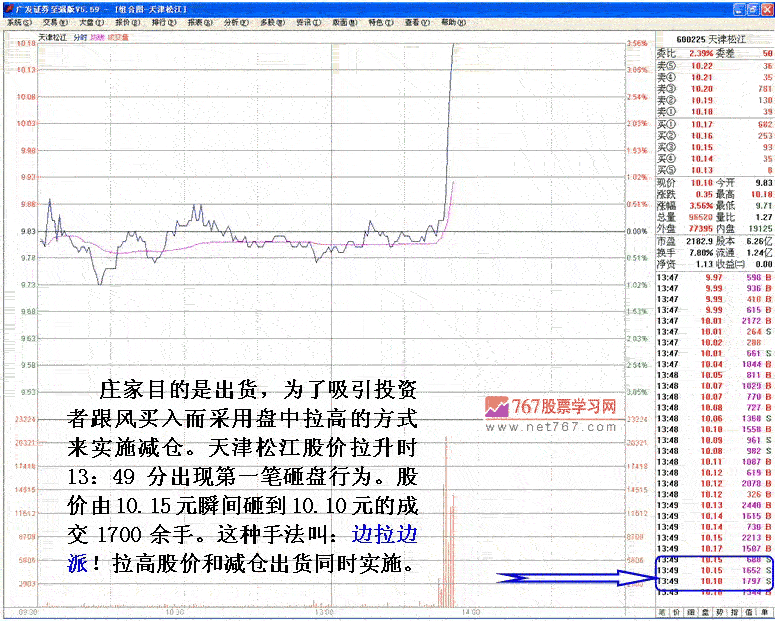The height and width of the screenshot is (621, 775).
Task: Open the 系统 menu
Action: 17,21
